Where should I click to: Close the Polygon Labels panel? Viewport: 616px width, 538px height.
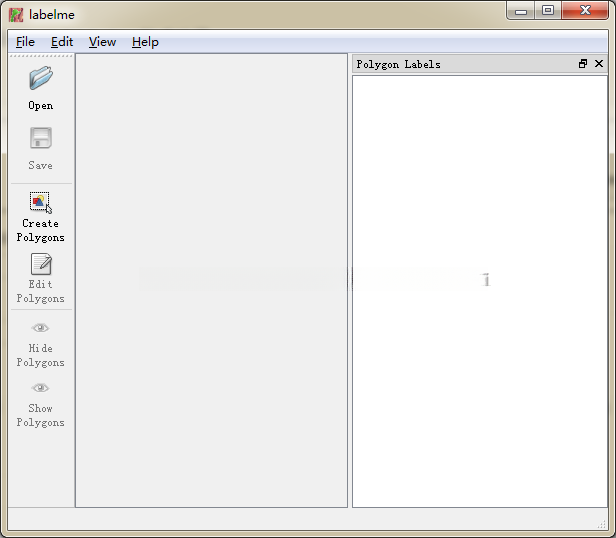pyautogui.click(x=599, y=64)
